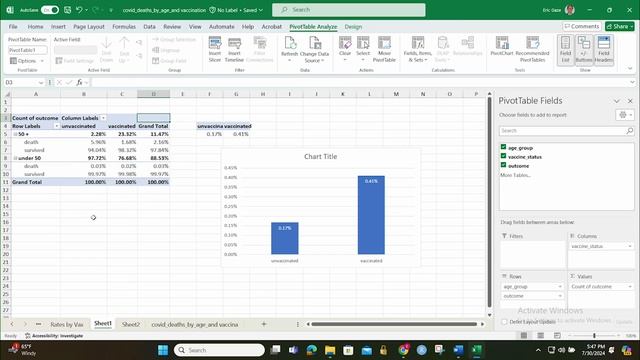Open File Explorer from the taskbar
The height and width of the screenshot is (360, 640).
coord(330,350)
